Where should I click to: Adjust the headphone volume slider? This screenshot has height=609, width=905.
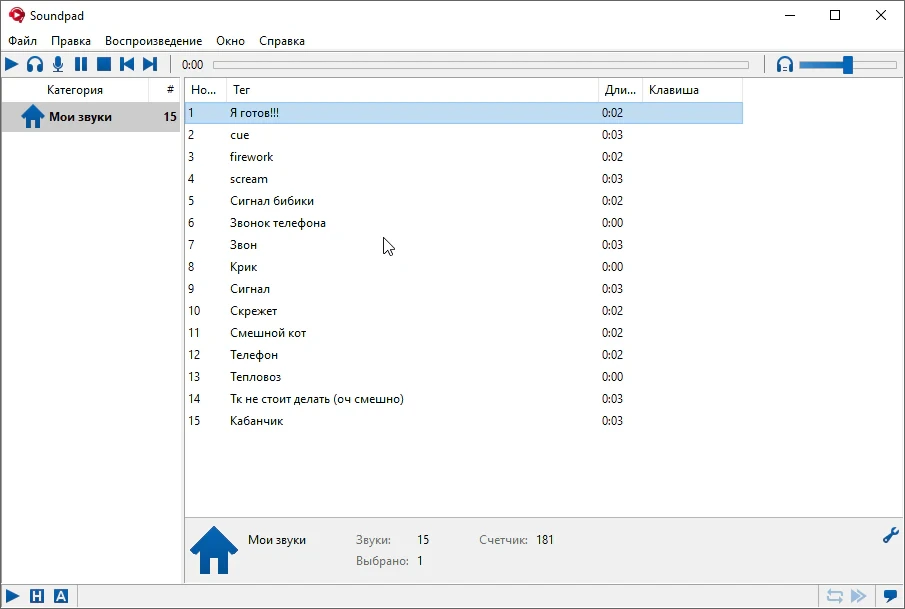pyautogui.click(x=847, y=65)
